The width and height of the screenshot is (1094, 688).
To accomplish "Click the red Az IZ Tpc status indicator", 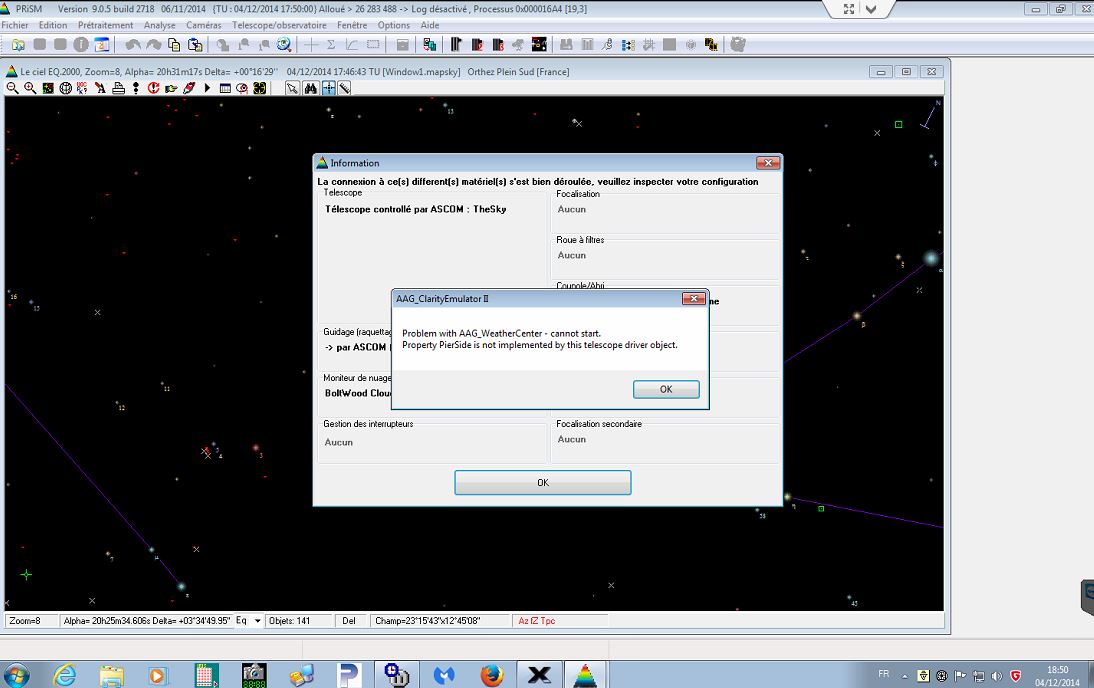I will pos(536,621).
